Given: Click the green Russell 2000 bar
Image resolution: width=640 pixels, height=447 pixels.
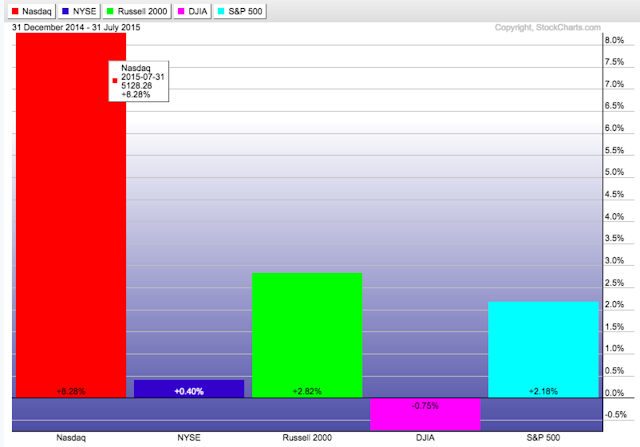Looking at the screenshot, I should point(307,335).
